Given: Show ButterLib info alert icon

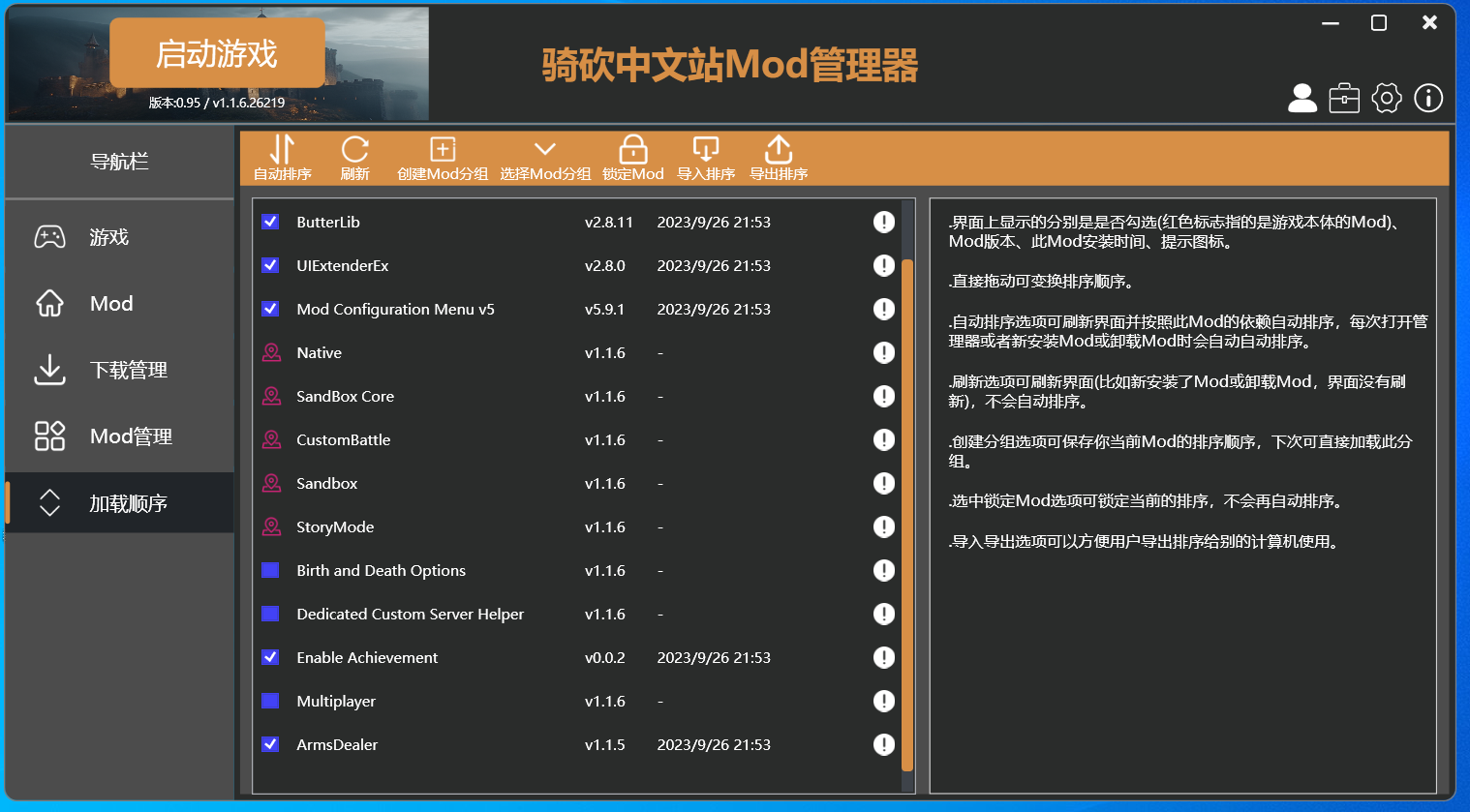Looking at the screenshot, I should point(884,222).
